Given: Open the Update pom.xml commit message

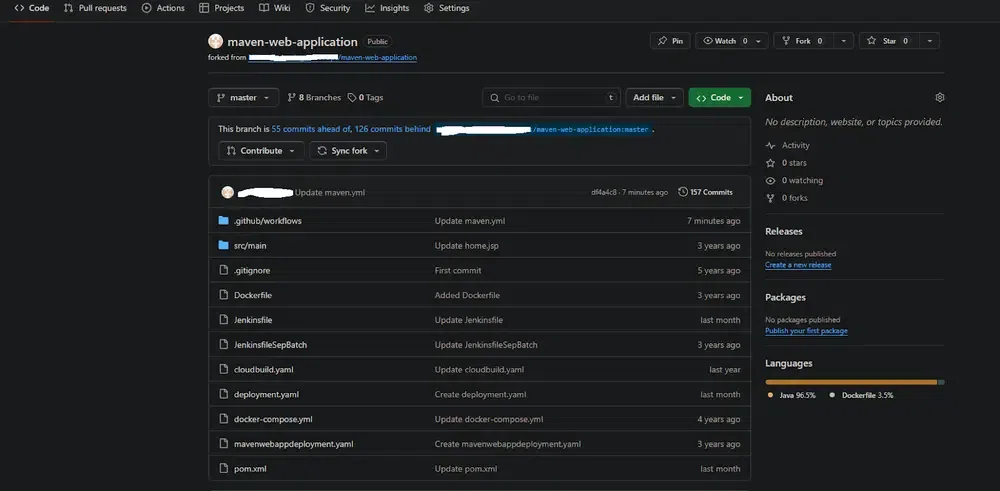Looking at the screenshot, I should click(466, 469).
